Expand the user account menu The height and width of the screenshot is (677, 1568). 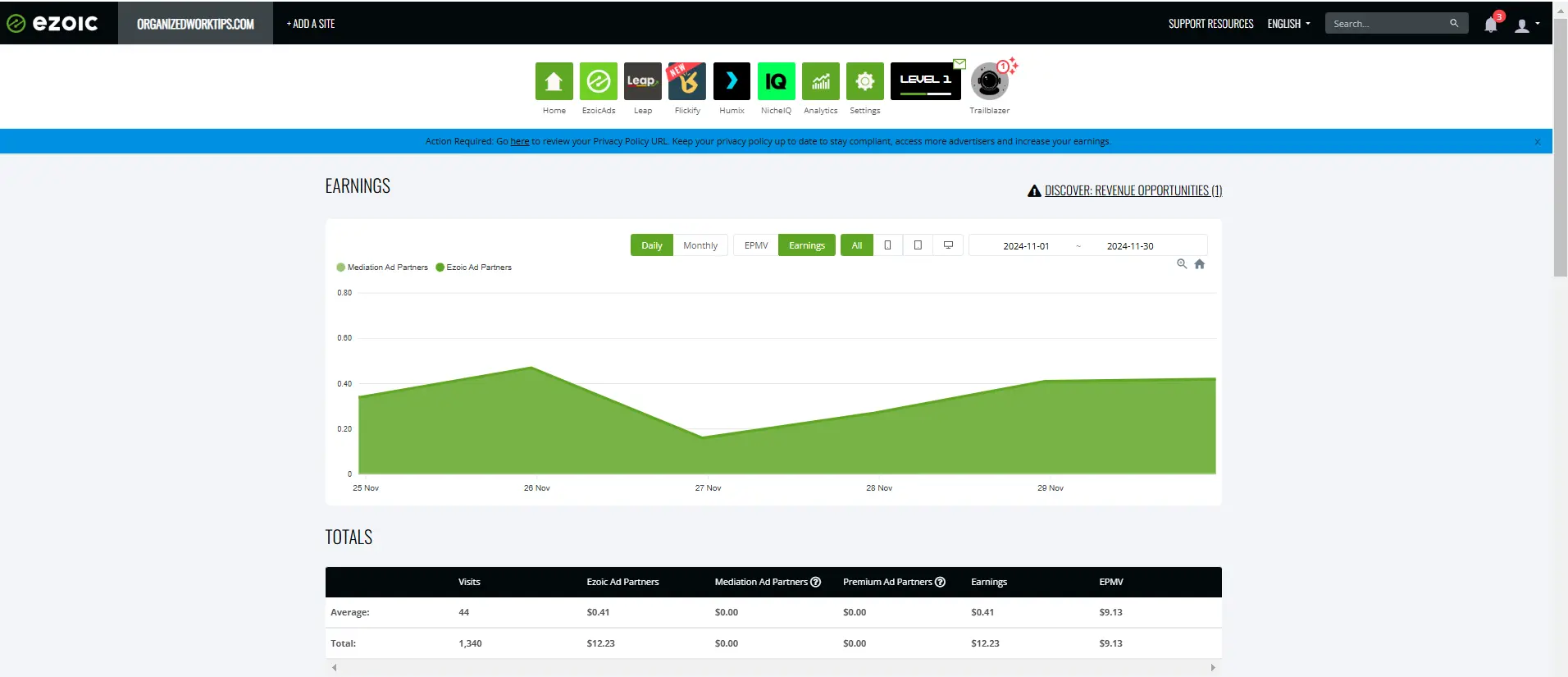coord(1526,25)
